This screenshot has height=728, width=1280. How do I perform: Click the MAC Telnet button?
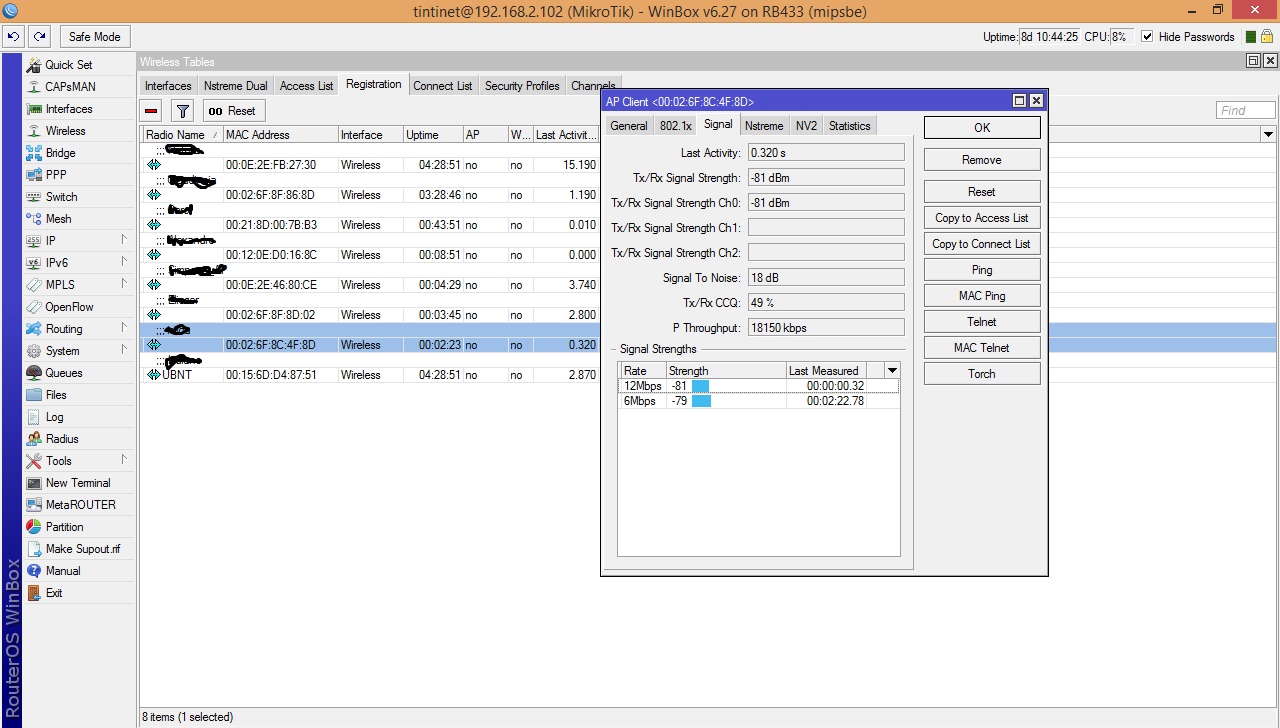(982, 348)
